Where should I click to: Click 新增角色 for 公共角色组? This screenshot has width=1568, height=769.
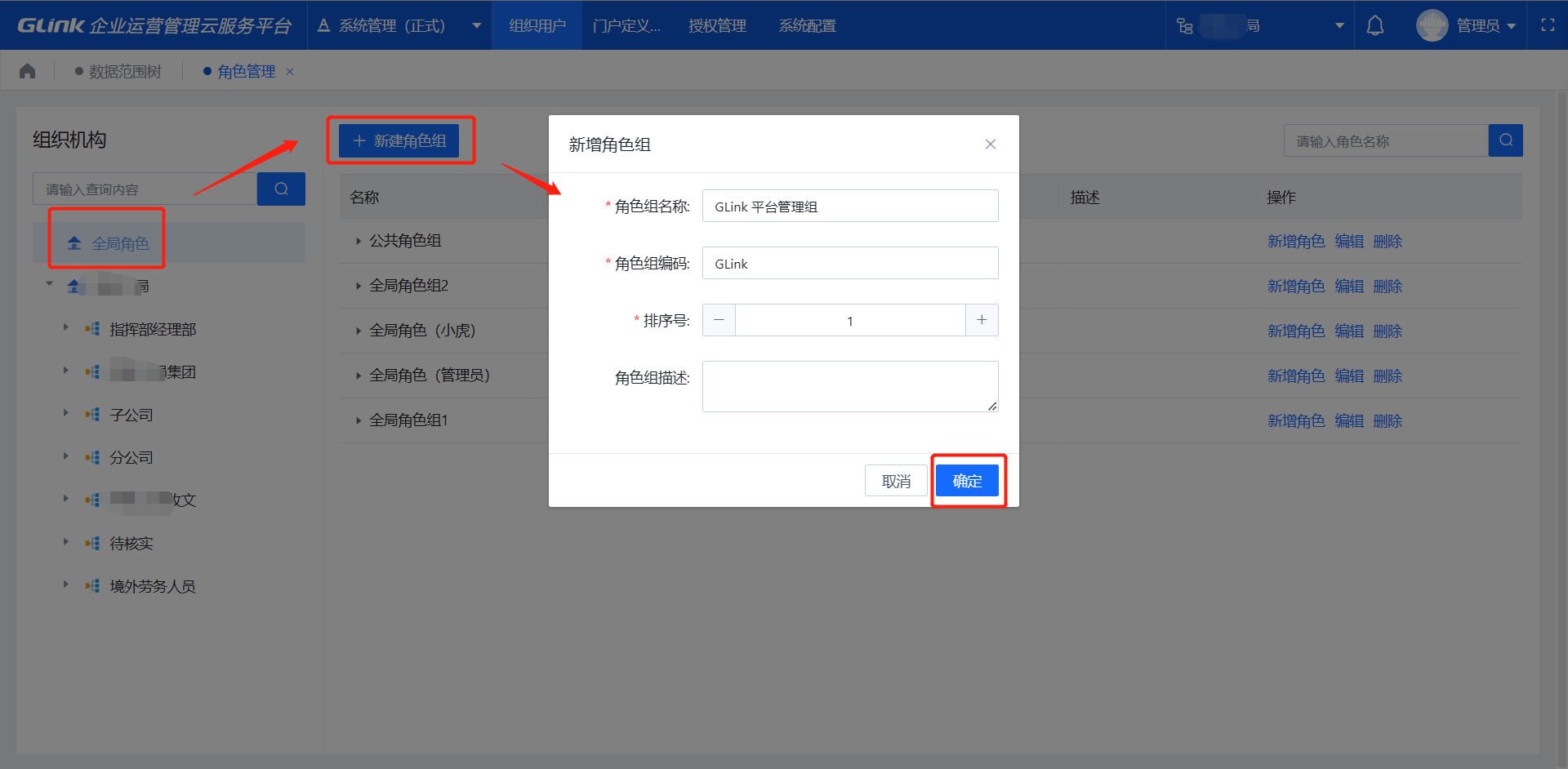1296,241
